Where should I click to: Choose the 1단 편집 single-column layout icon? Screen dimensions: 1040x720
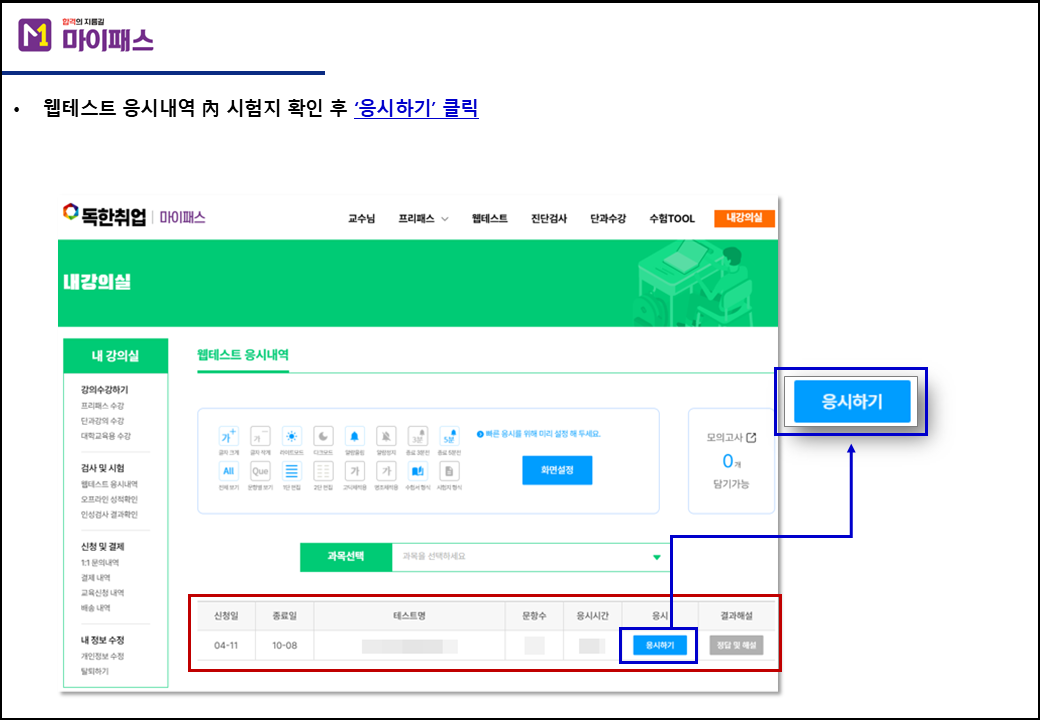coord(291,471)
